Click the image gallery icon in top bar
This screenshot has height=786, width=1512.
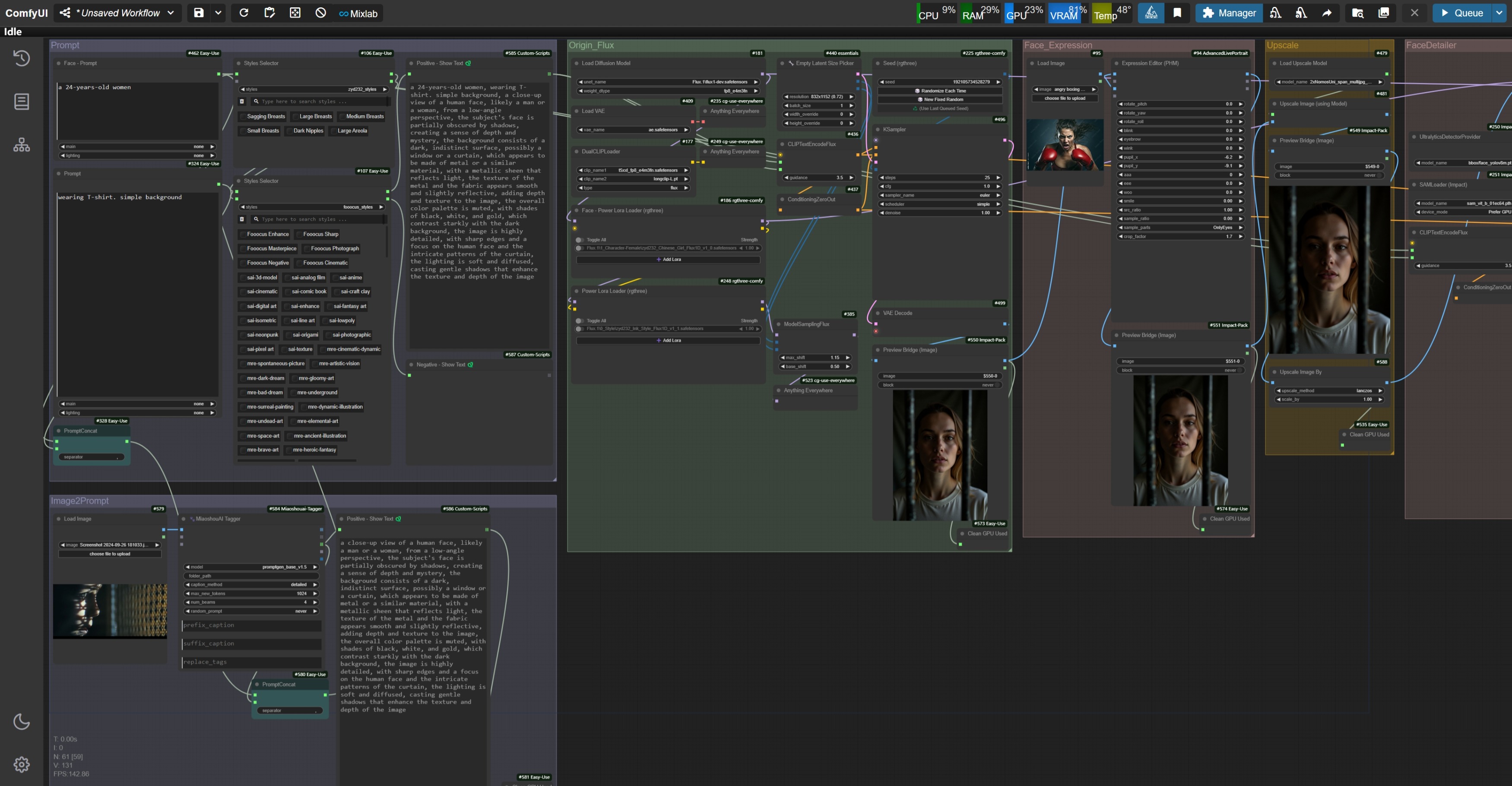tap(1383, 13)
